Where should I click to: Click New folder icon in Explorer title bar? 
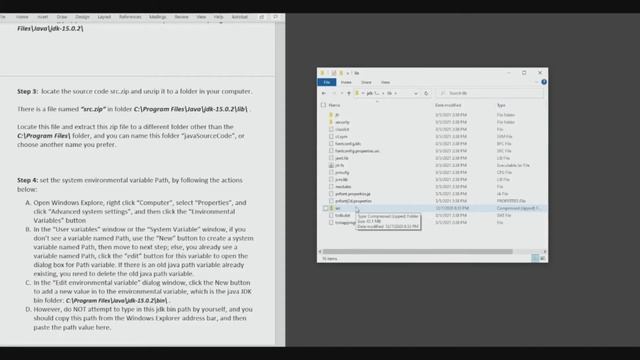point(341,73)
